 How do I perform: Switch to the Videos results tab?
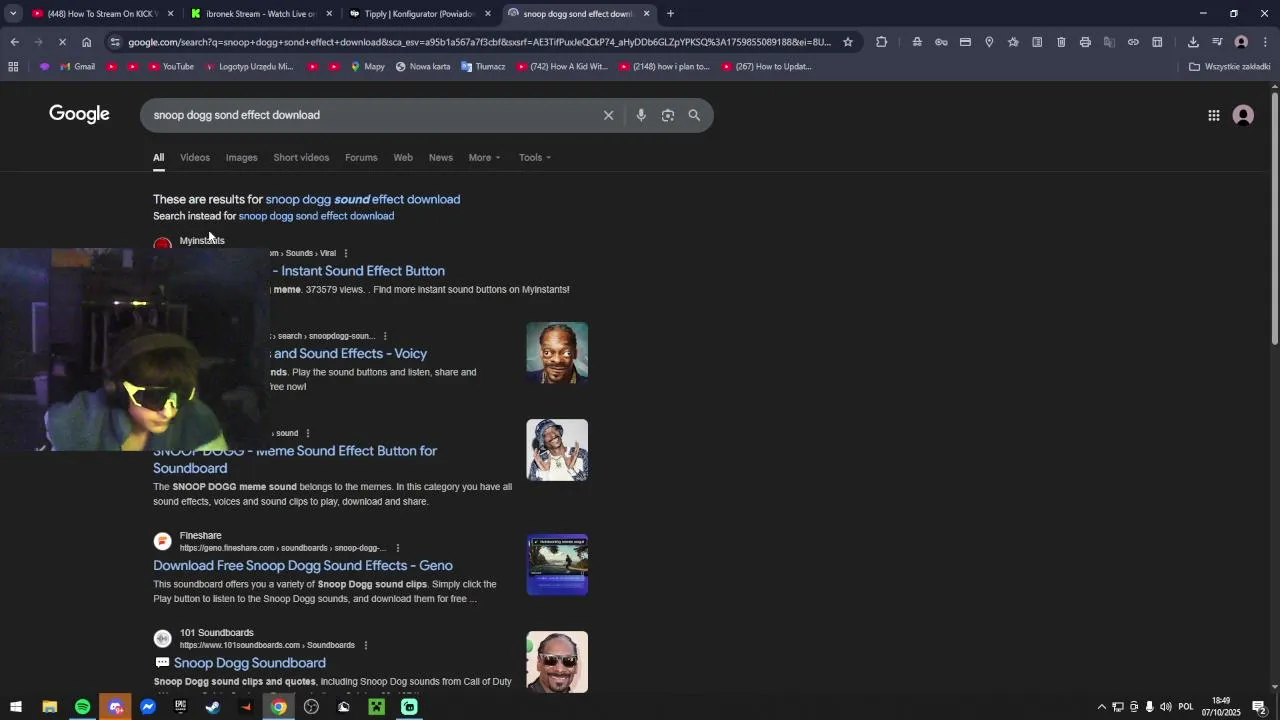(x=195, y=158)
